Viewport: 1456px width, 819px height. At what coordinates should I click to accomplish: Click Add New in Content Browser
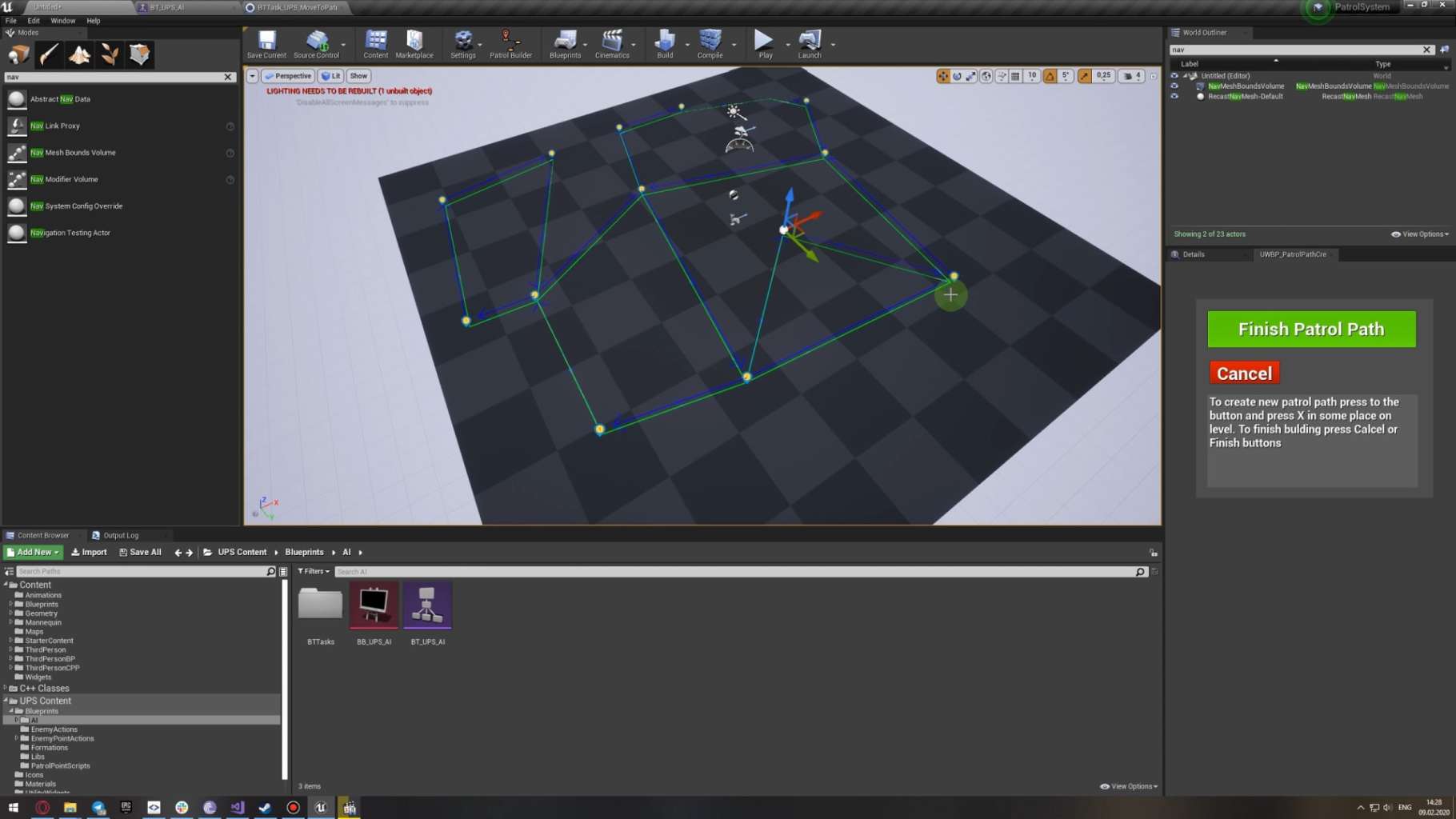coord(33,552)
